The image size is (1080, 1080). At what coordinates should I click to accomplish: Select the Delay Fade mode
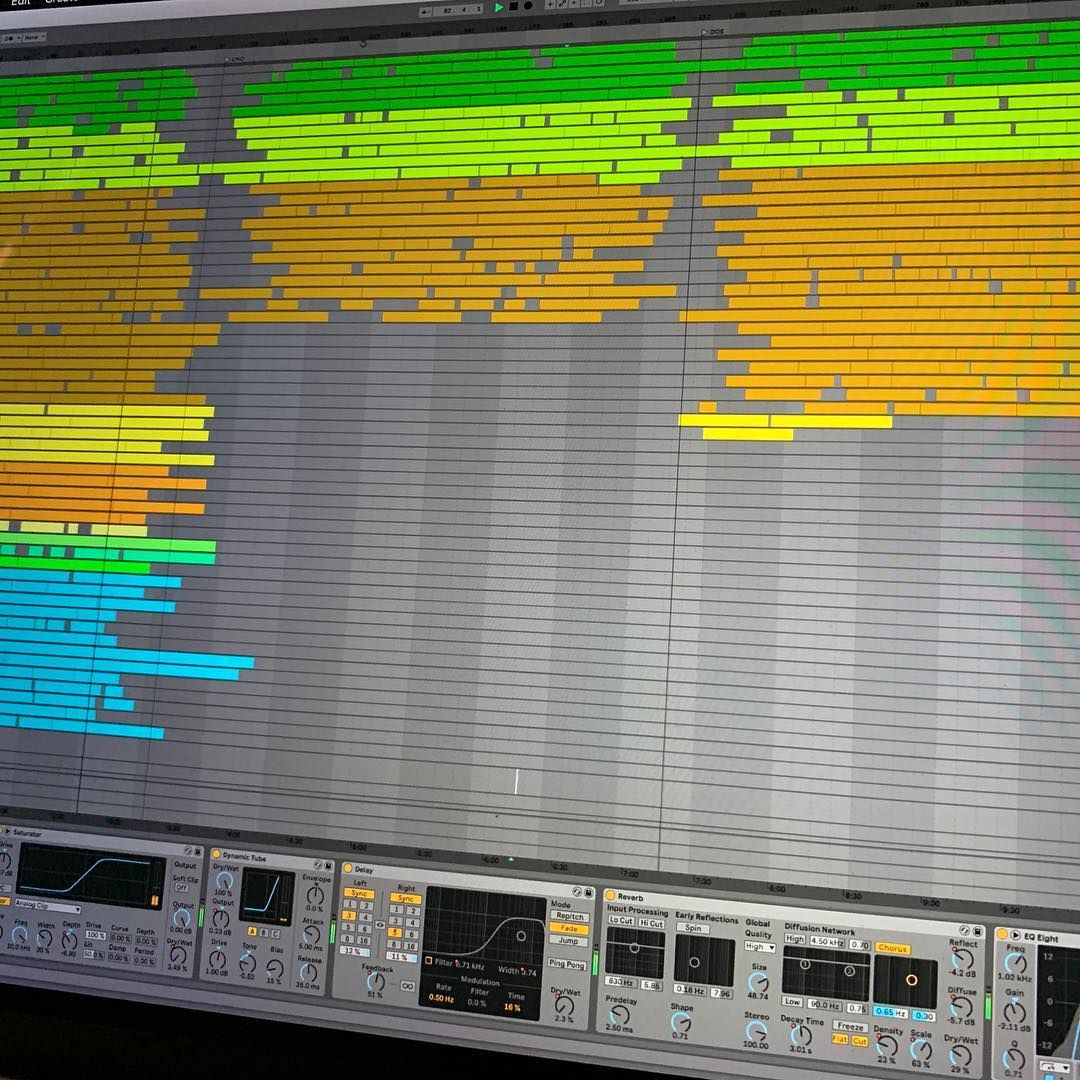(569, 928)
